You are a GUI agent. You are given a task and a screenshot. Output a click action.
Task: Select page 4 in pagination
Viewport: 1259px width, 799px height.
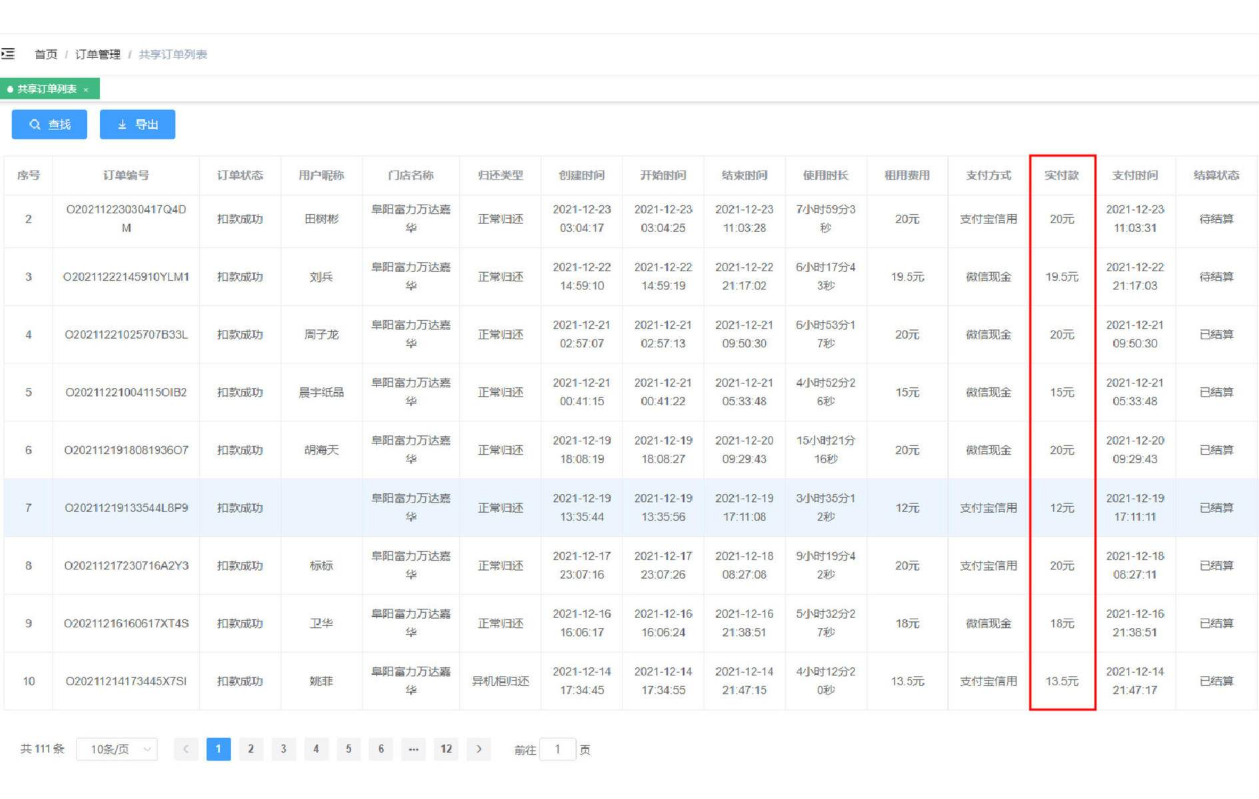[x=316, y=749]
